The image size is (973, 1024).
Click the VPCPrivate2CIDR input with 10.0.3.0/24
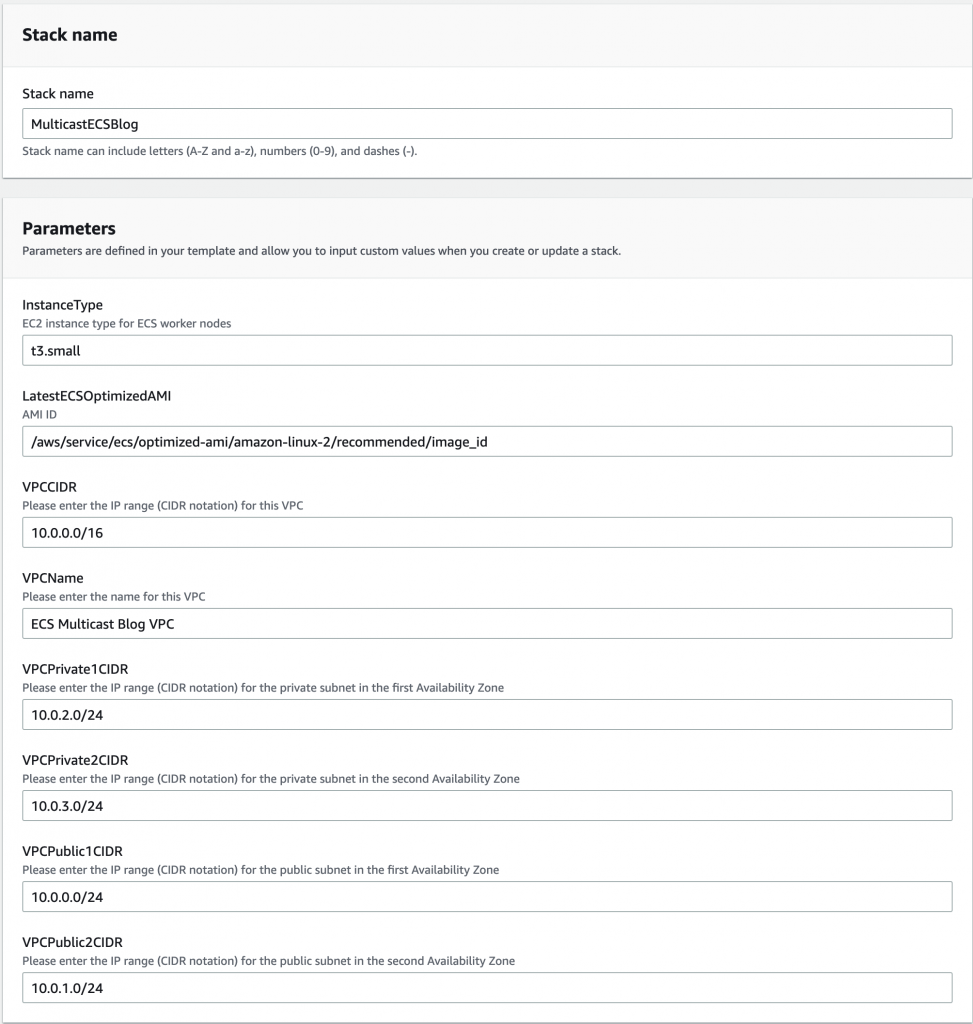[487, 805]
